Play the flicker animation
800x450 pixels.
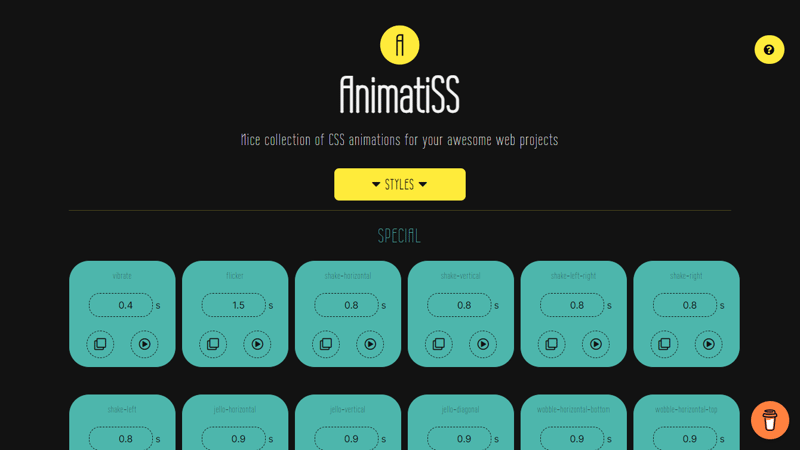257,344
